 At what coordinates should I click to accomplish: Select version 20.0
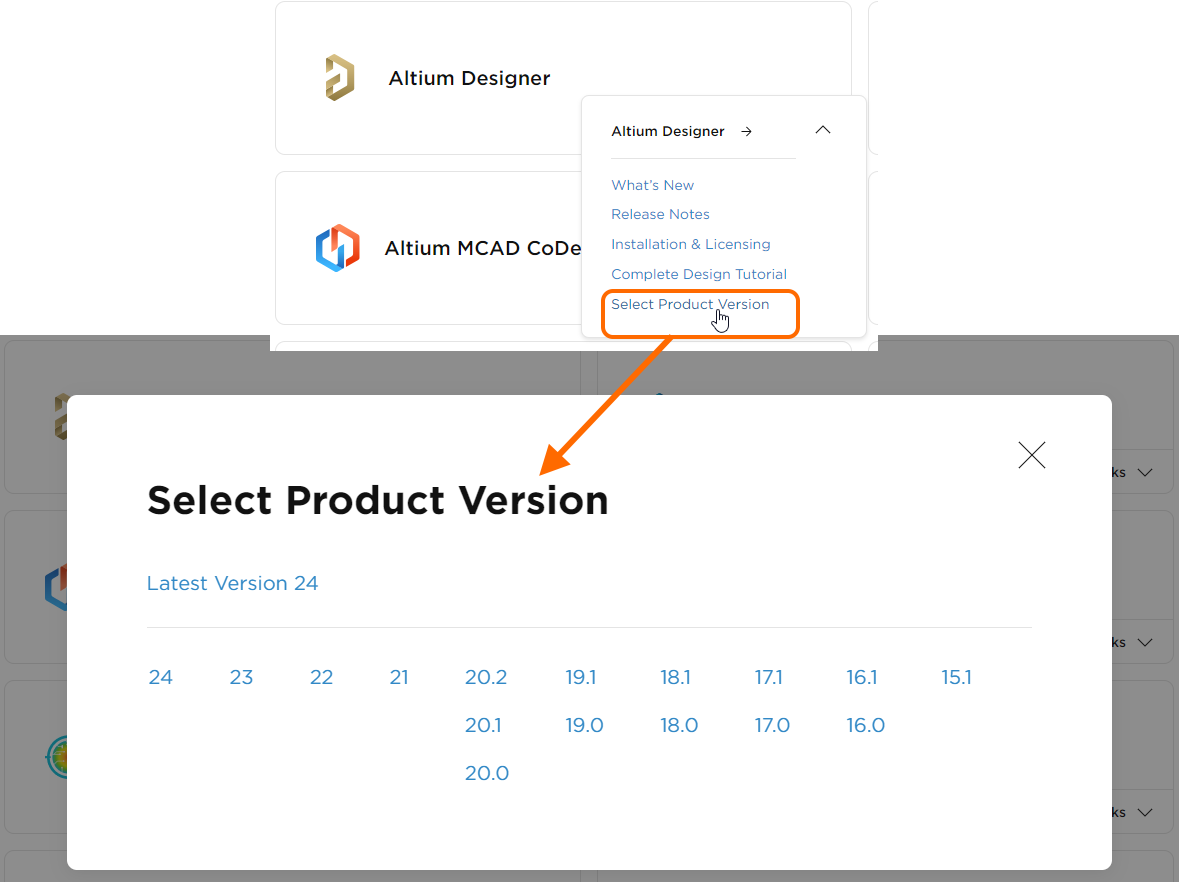486,774
